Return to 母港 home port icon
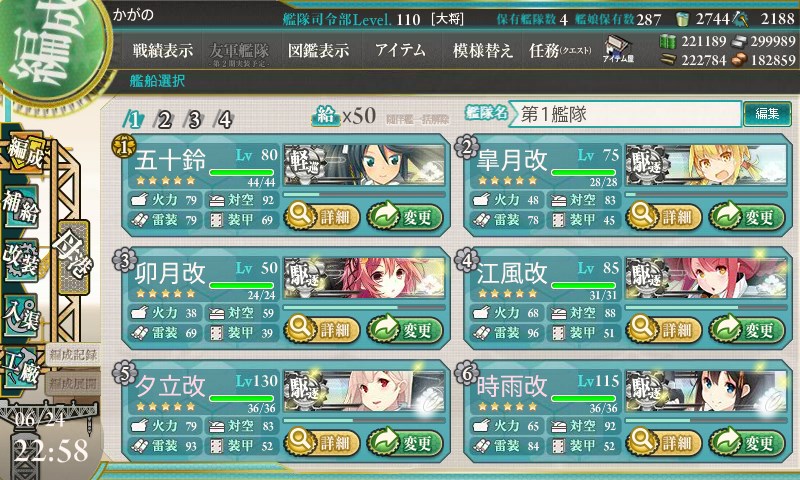This screenshot has width=800, height=480. (73, 257)
